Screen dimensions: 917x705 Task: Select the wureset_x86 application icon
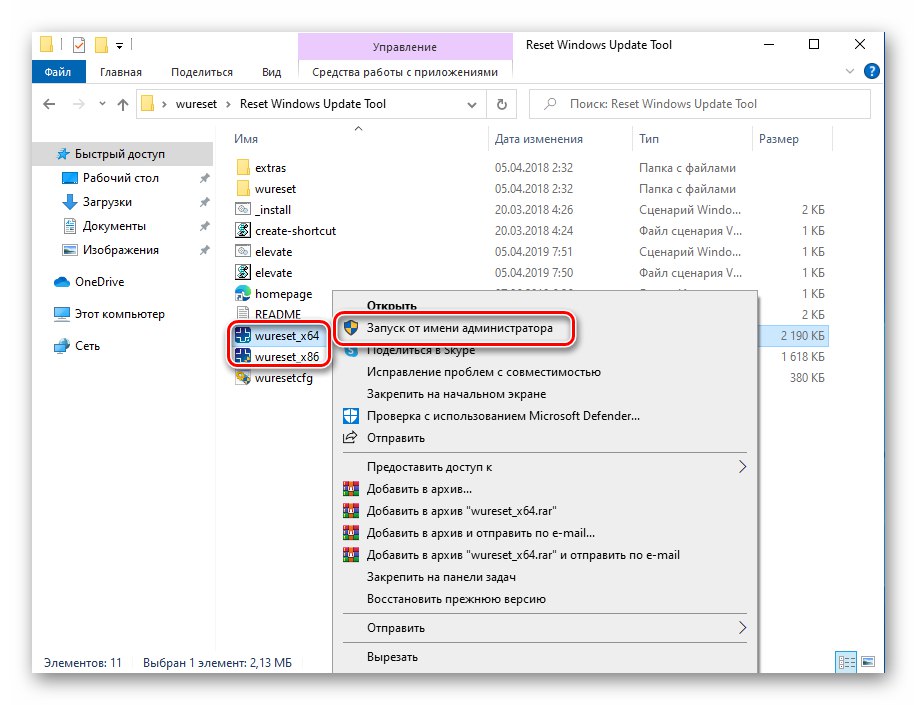(243, 356)
